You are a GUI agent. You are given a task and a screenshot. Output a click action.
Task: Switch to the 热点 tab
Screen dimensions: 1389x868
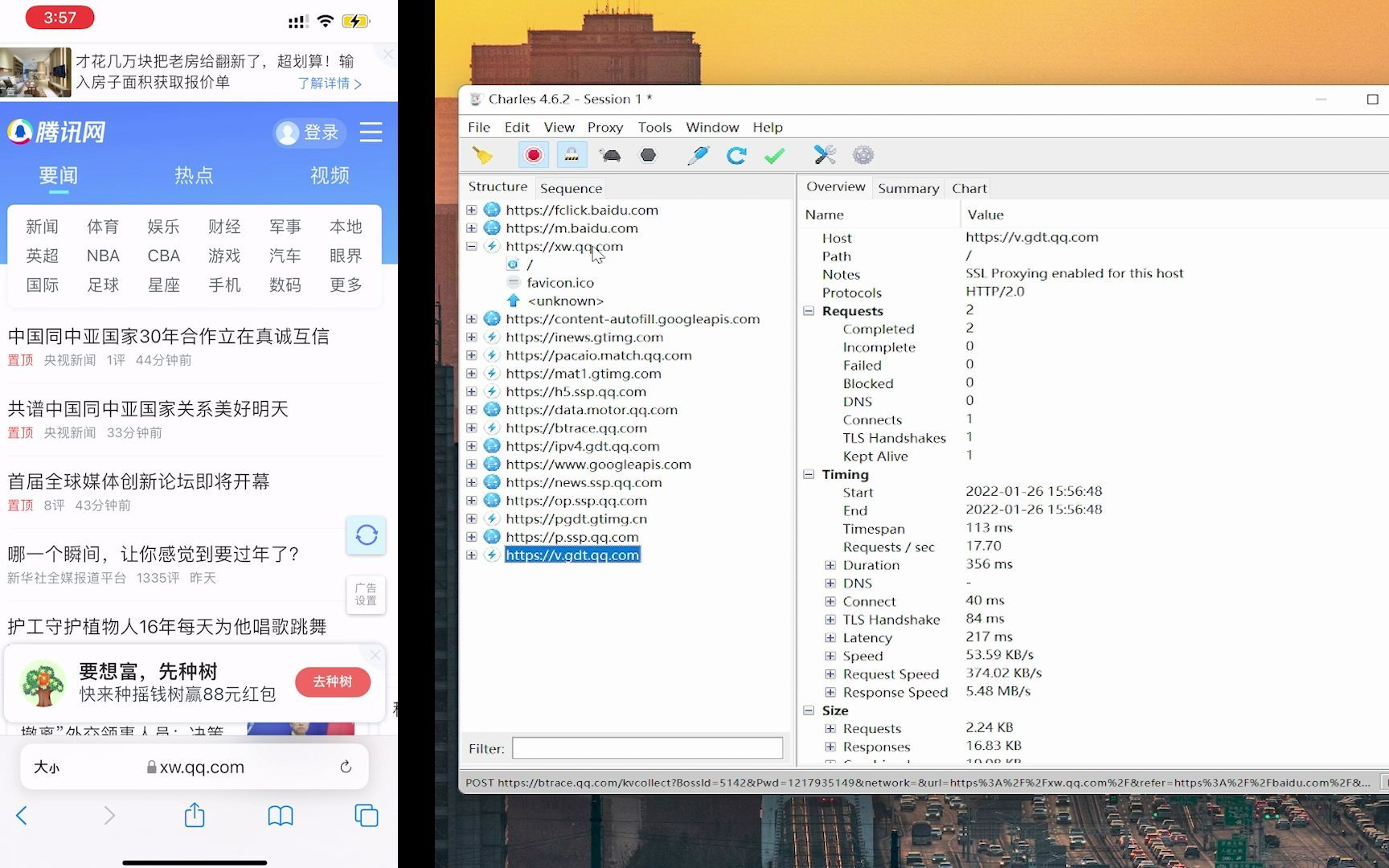click(x=194, y=175)
